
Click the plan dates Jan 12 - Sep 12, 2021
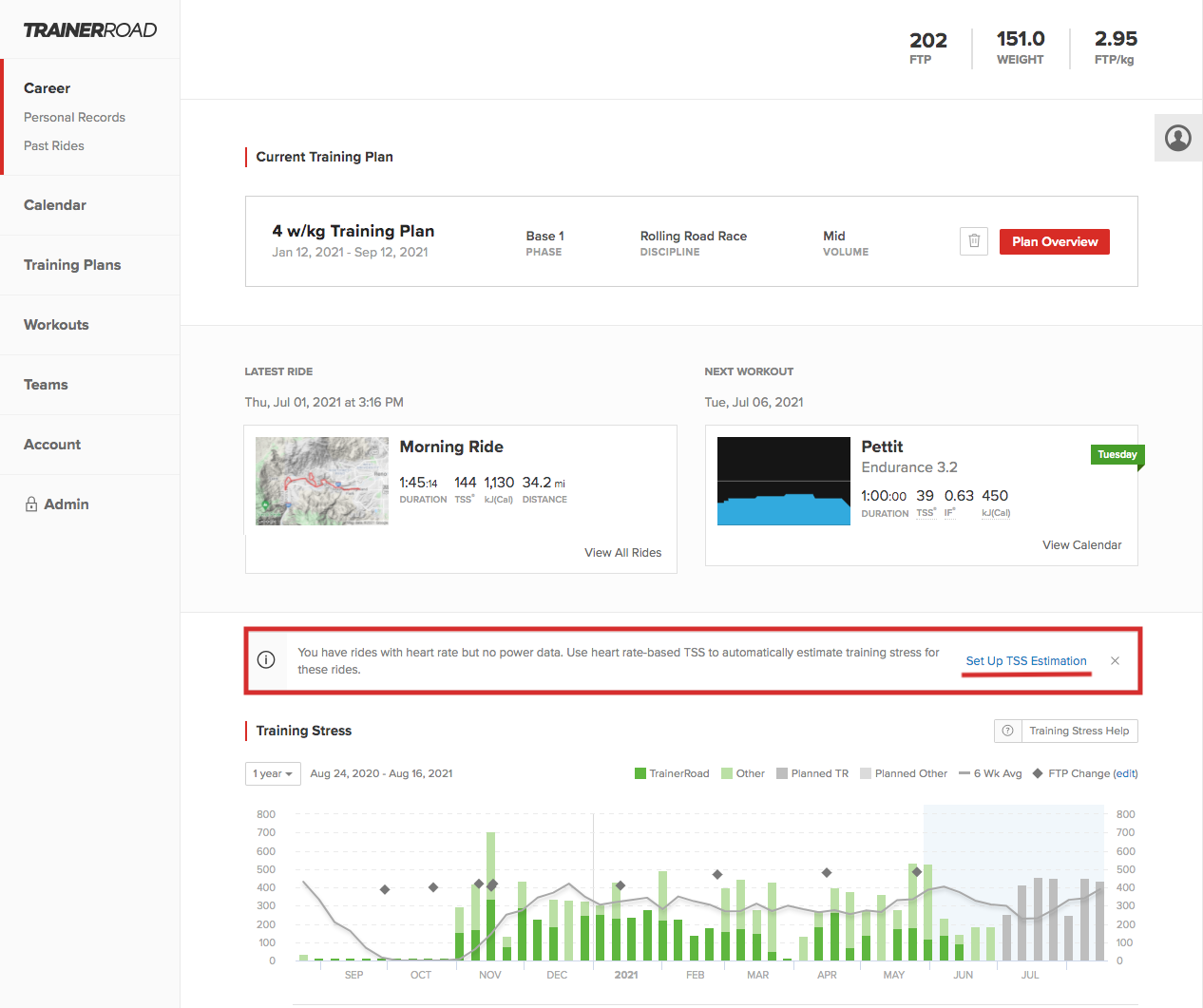click(x=350, y=252)
